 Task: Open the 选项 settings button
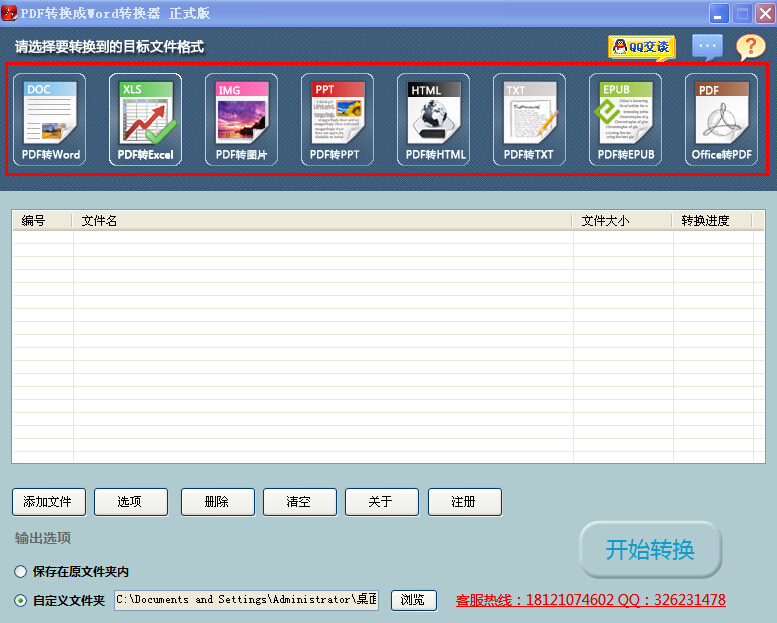(x=131, y=502)
